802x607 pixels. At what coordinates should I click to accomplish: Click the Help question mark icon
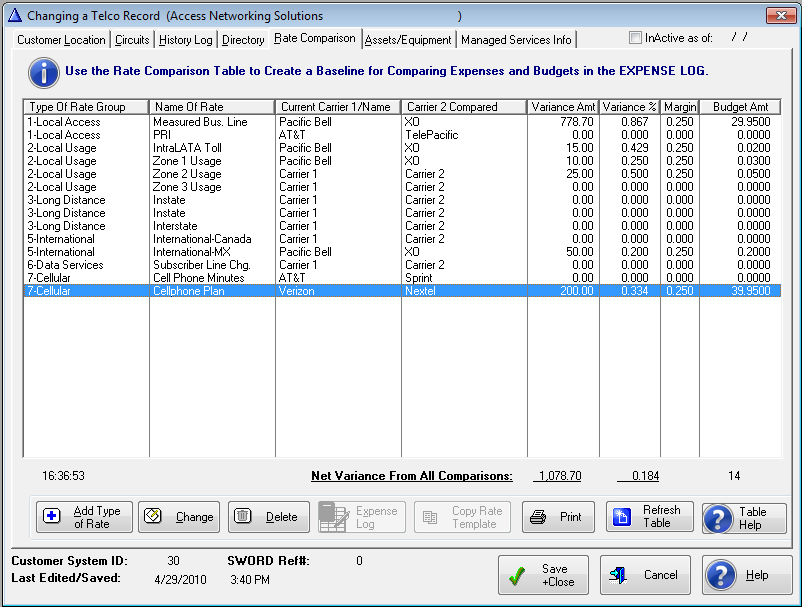click(x=721, y=575)
